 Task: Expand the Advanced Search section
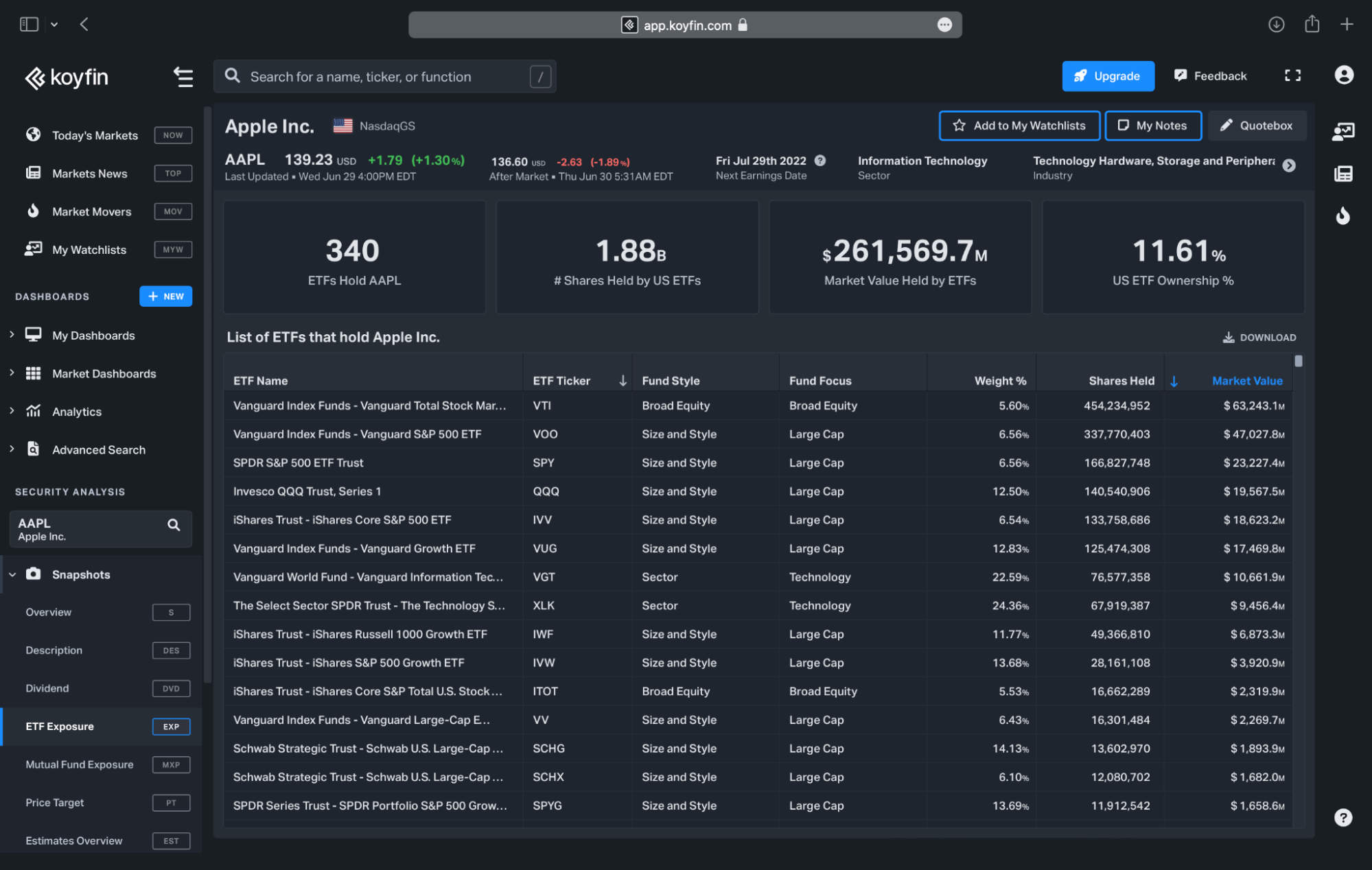tap(12, 449)
